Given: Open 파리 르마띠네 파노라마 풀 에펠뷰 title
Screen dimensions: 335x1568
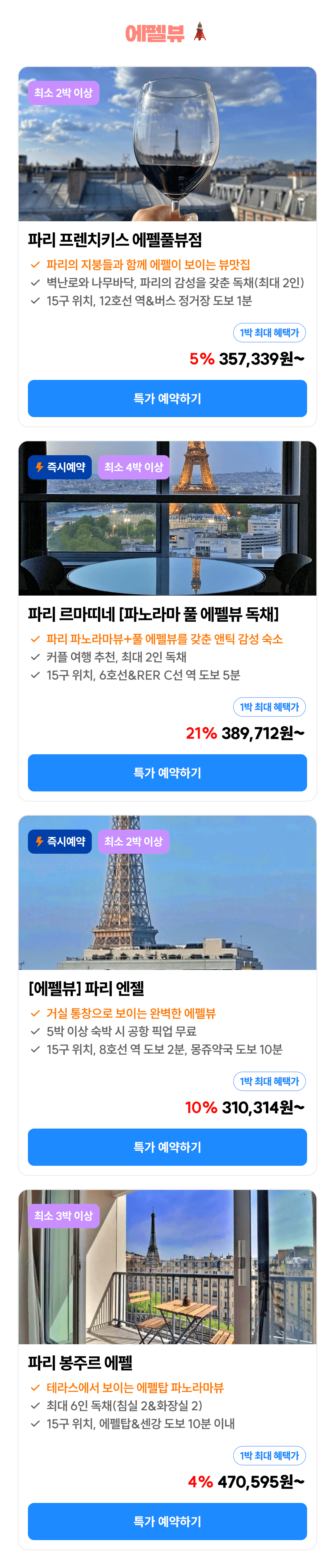Looking at the screenshot, I should pos(153,614).
